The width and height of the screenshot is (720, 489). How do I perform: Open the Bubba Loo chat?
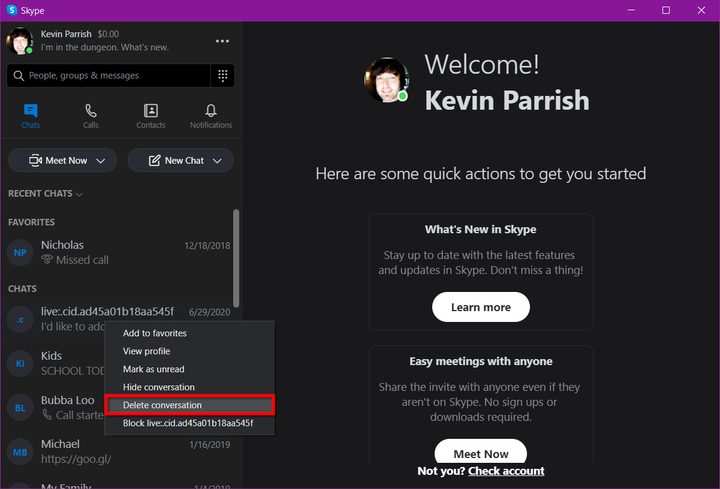click(55, 407)
